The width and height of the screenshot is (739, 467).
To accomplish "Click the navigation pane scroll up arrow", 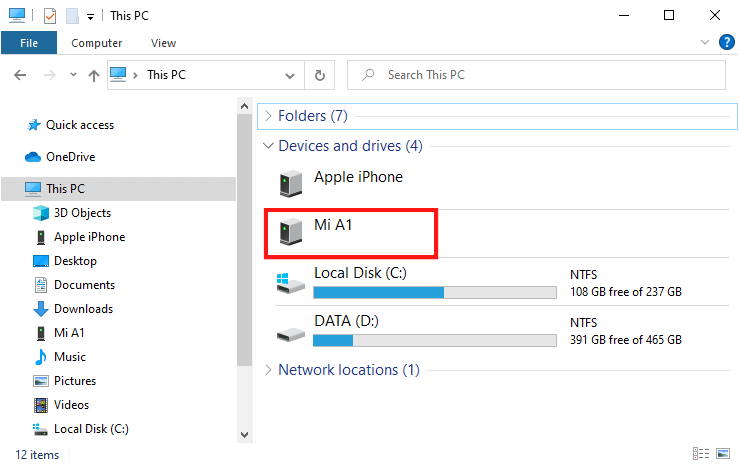I will click(x=244, y=106).
